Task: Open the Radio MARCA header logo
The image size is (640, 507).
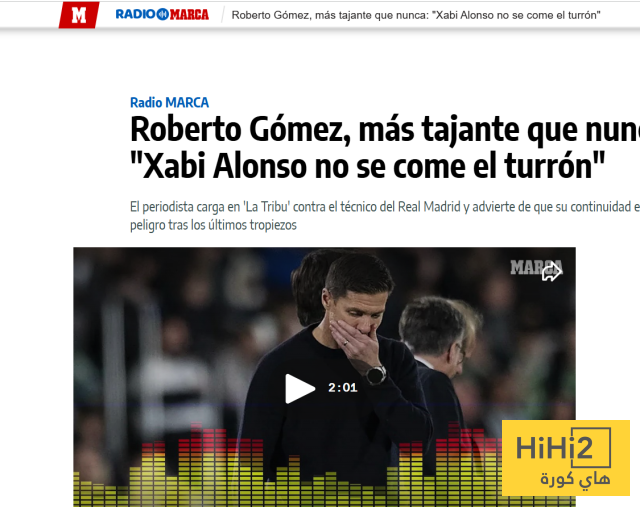Action: (x=162, y=15)
